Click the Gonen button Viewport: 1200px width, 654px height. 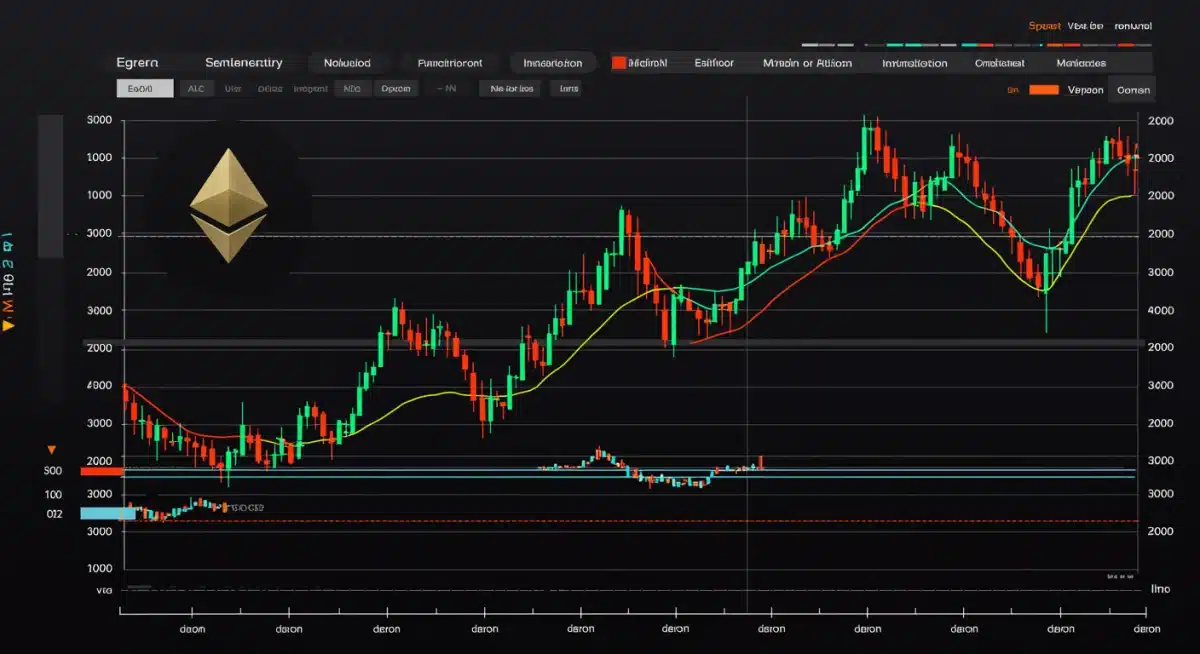[x=1135, y=89]
